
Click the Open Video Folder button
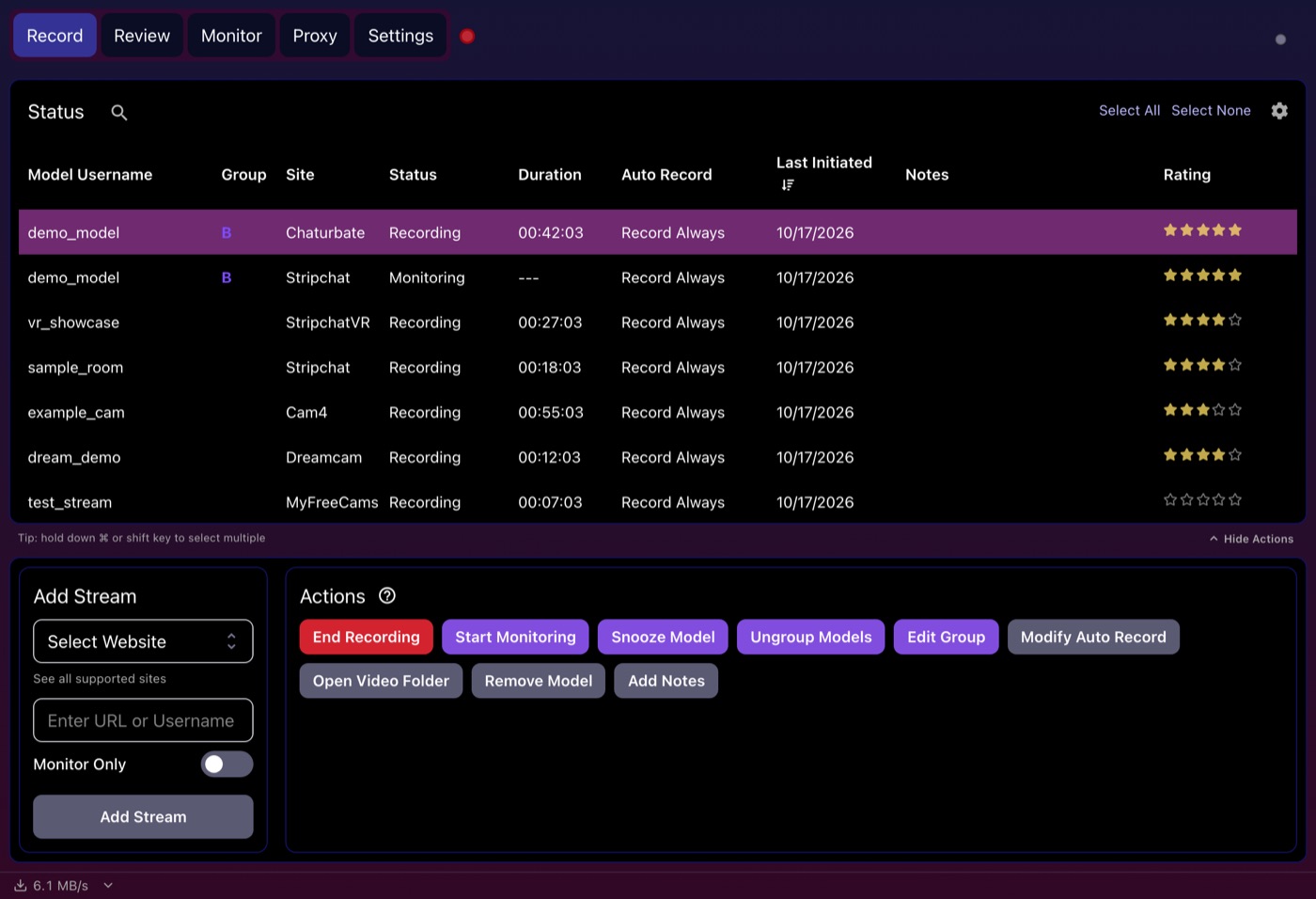click(381, 681)
